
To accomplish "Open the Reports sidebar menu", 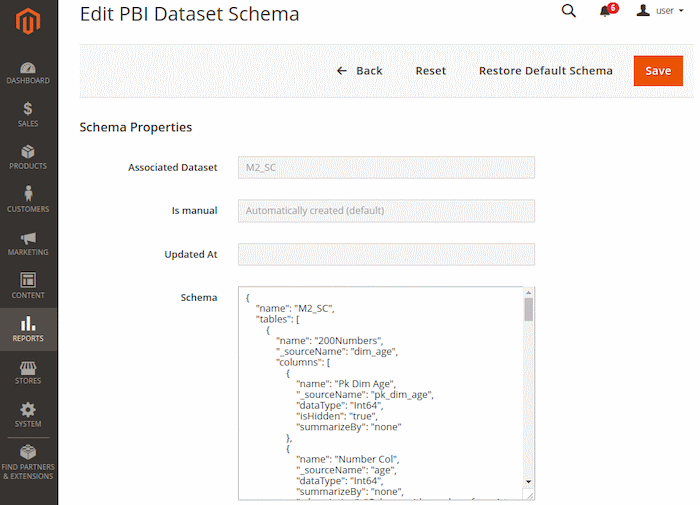I will tap(28, 329).
